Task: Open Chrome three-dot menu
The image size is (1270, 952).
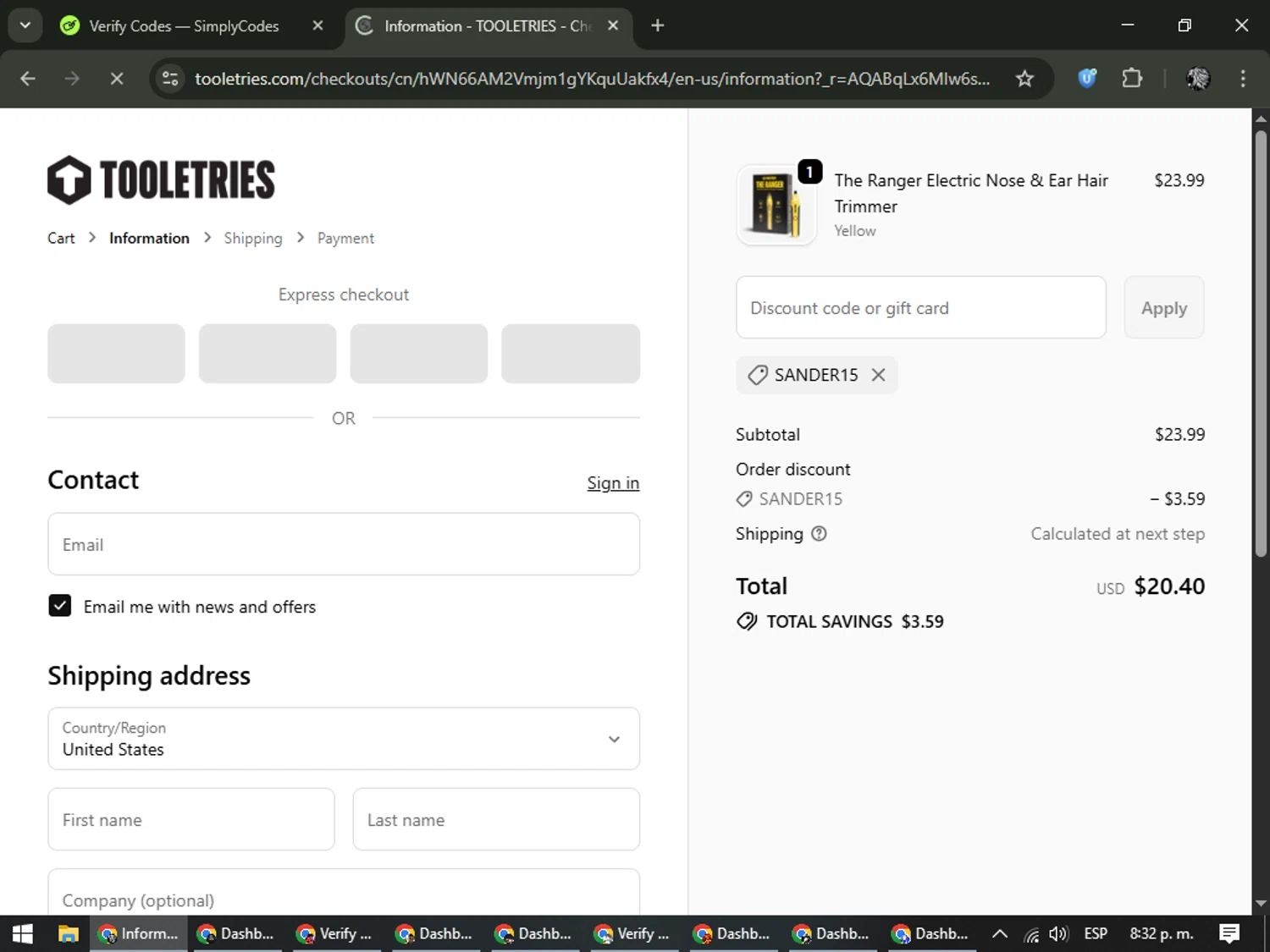Action: click(1243, 79)
